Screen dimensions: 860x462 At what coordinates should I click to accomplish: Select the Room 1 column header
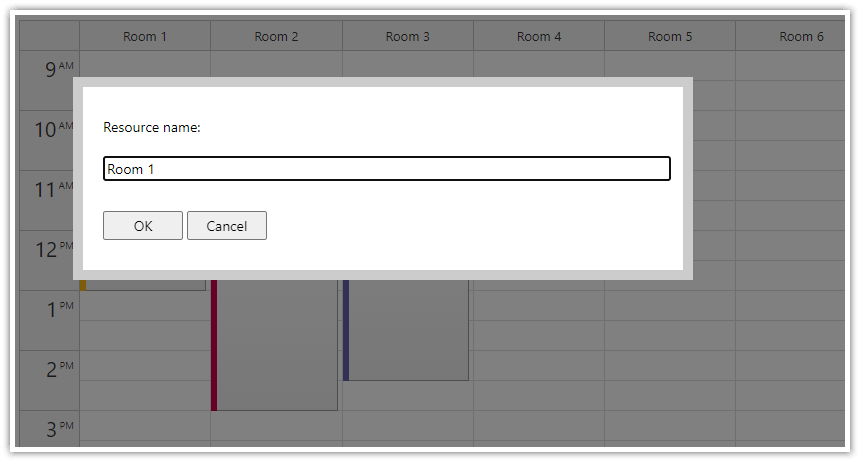tap(145, 36)
